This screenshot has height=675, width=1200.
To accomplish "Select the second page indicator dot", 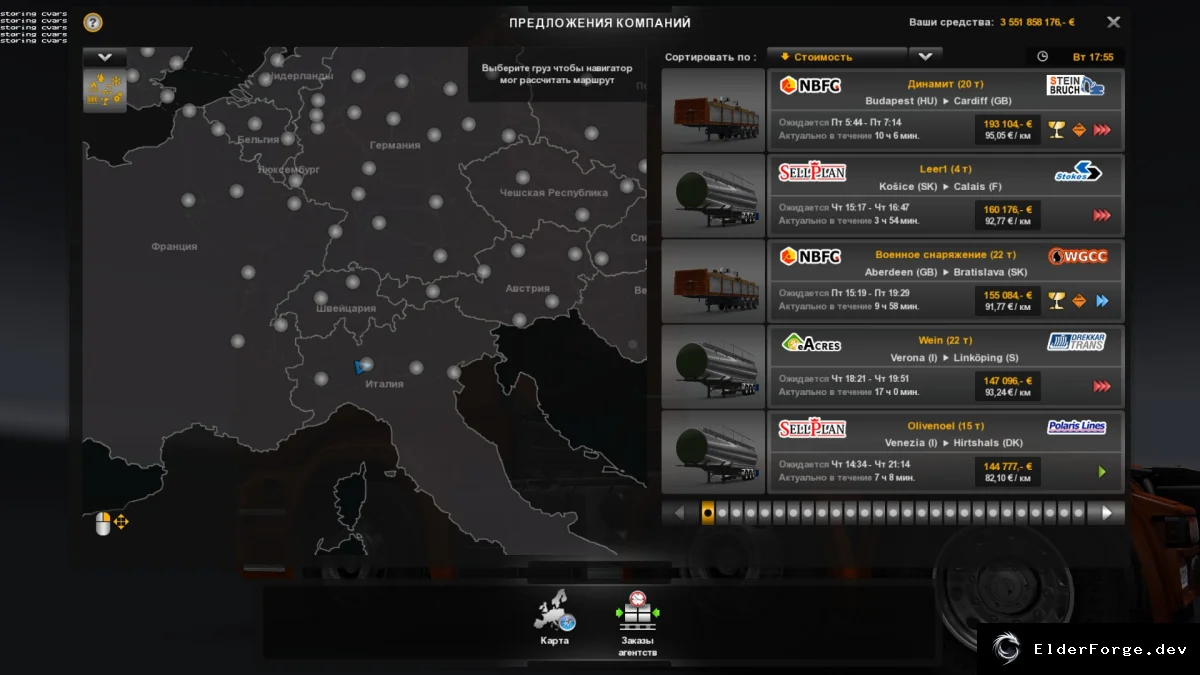I will [722, 513].
